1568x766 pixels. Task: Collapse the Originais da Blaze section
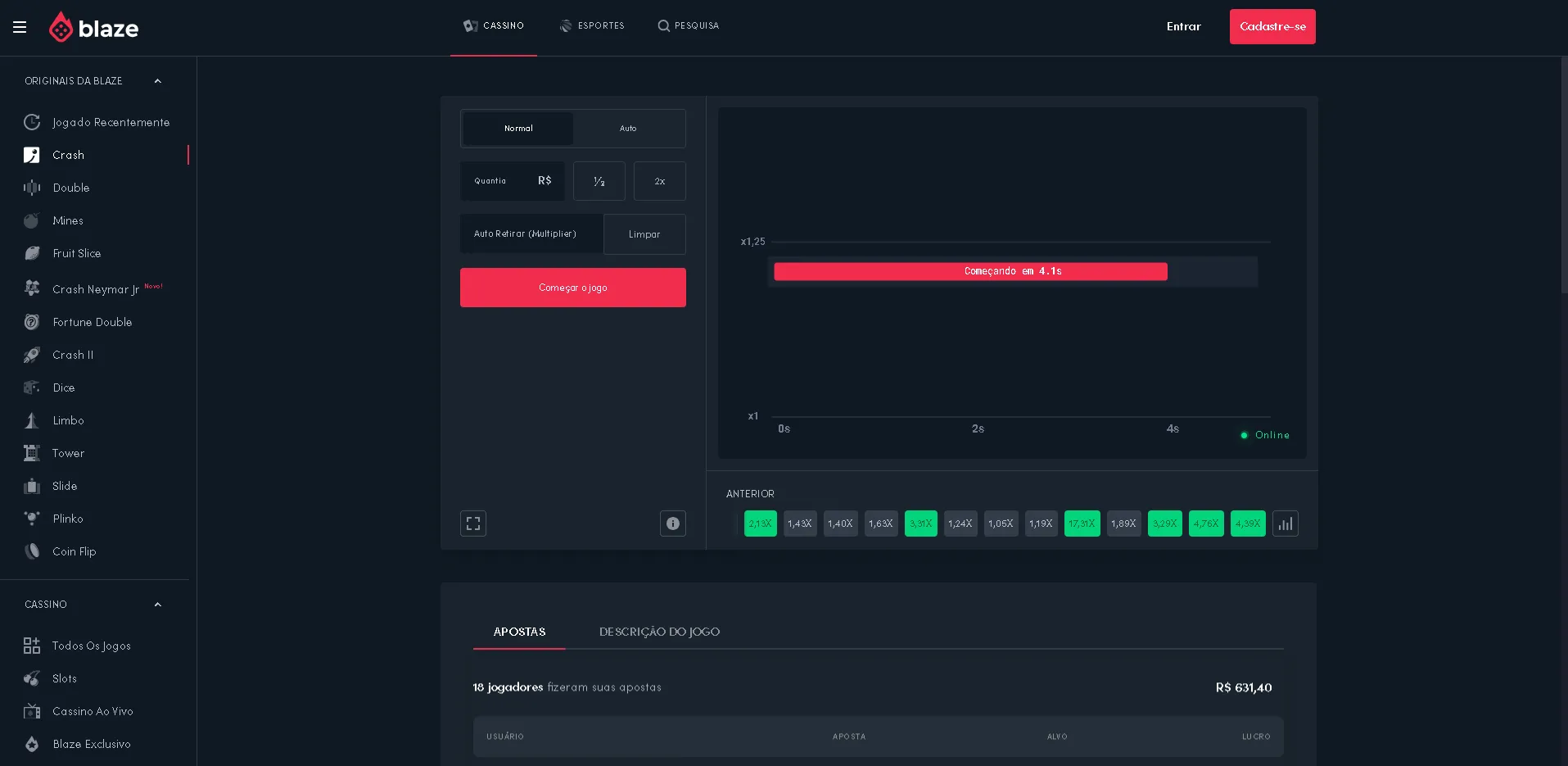pyautogui.click(x=158, y=81)
